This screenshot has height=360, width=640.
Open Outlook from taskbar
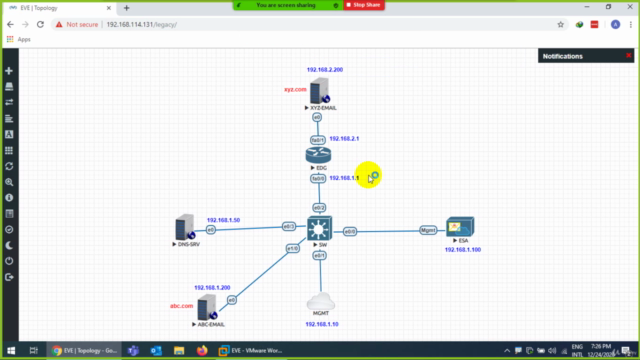click(156, 350)
